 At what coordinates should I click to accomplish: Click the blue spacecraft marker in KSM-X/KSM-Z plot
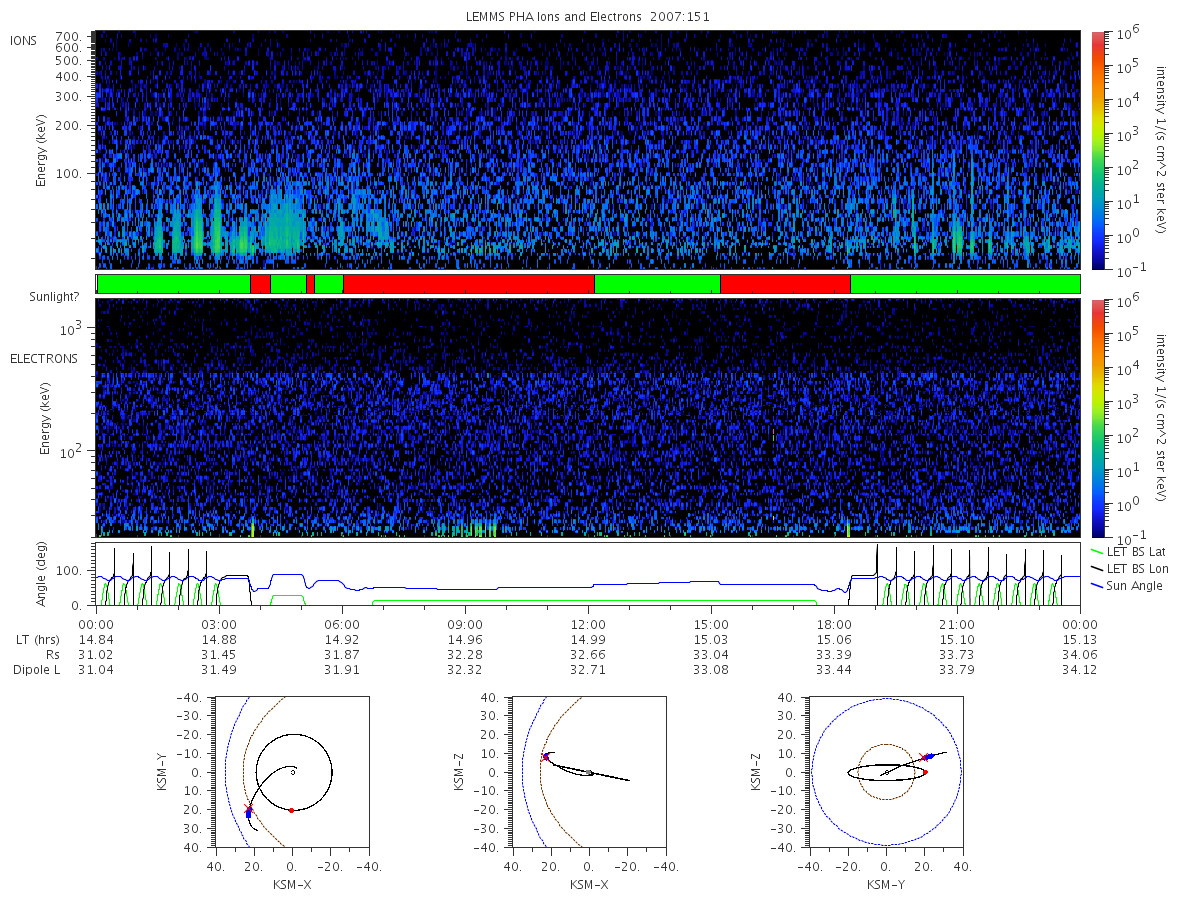548,756
